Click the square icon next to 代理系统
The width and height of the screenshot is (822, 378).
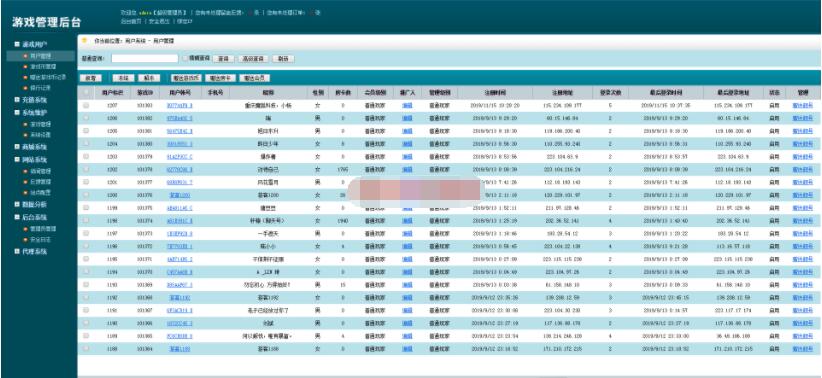pos(17,252)
